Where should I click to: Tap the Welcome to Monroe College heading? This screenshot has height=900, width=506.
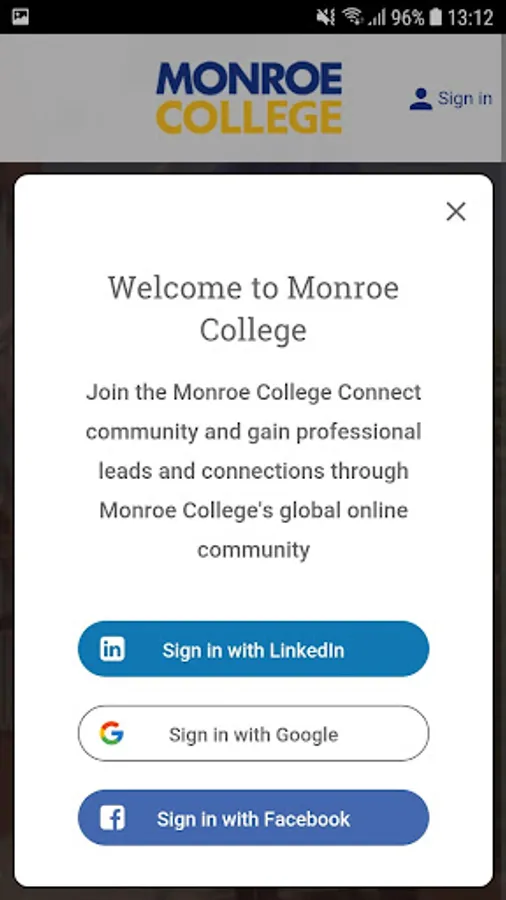point(253,308)
